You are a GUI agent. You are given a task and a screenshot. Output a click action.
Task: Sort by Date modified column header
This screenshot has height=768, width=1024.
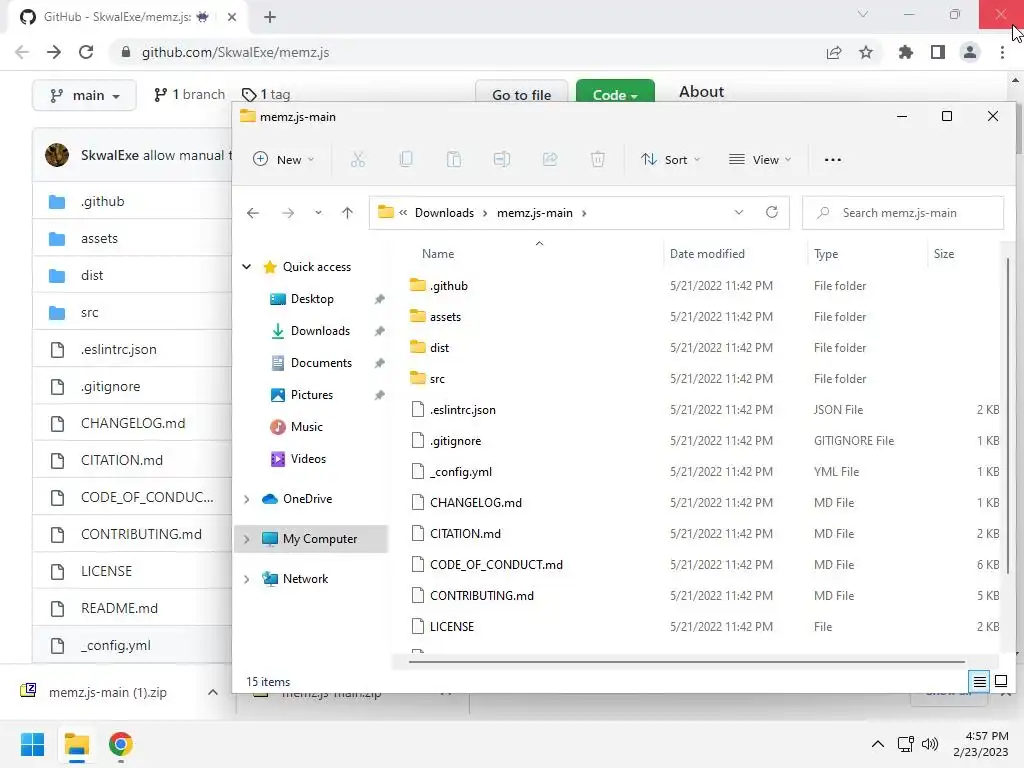click(x=707, y=254)
